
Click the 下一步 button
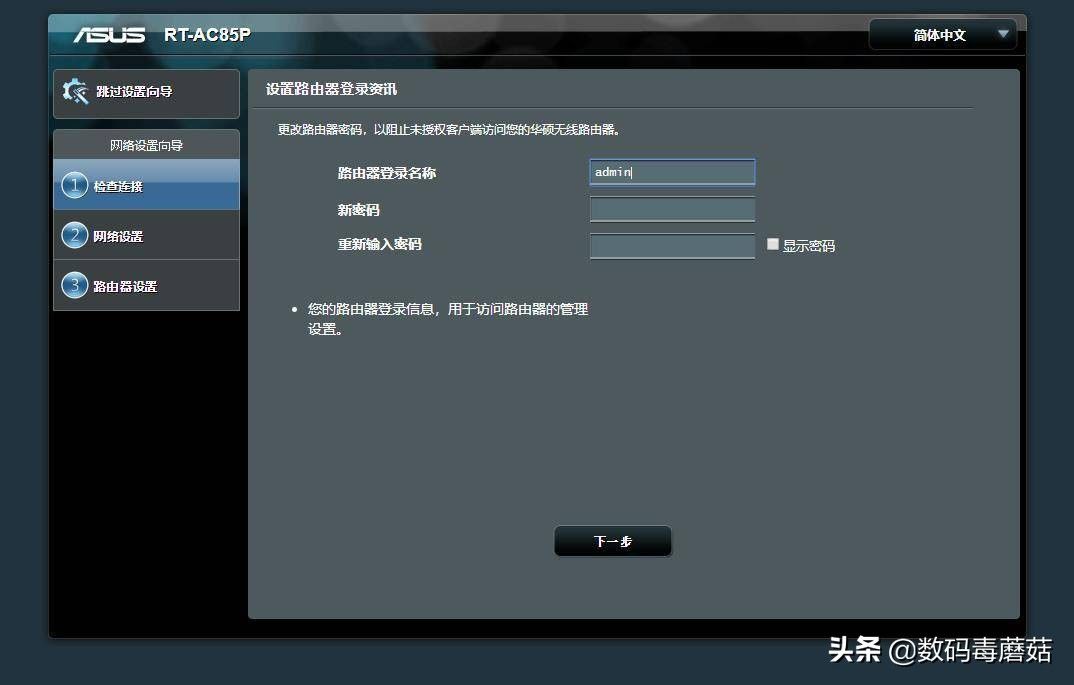612,541
